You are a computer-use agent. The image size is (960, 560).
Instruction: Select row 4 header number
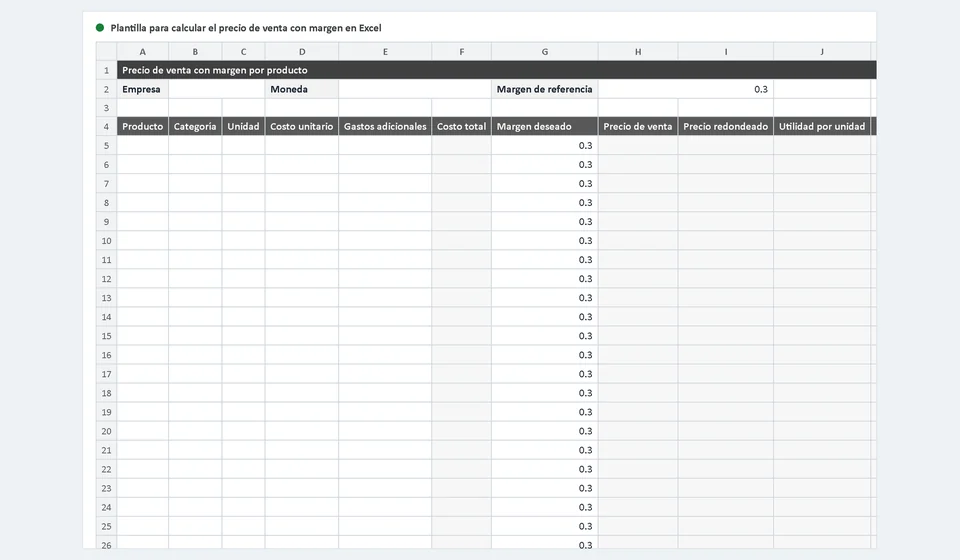[107, 127]
